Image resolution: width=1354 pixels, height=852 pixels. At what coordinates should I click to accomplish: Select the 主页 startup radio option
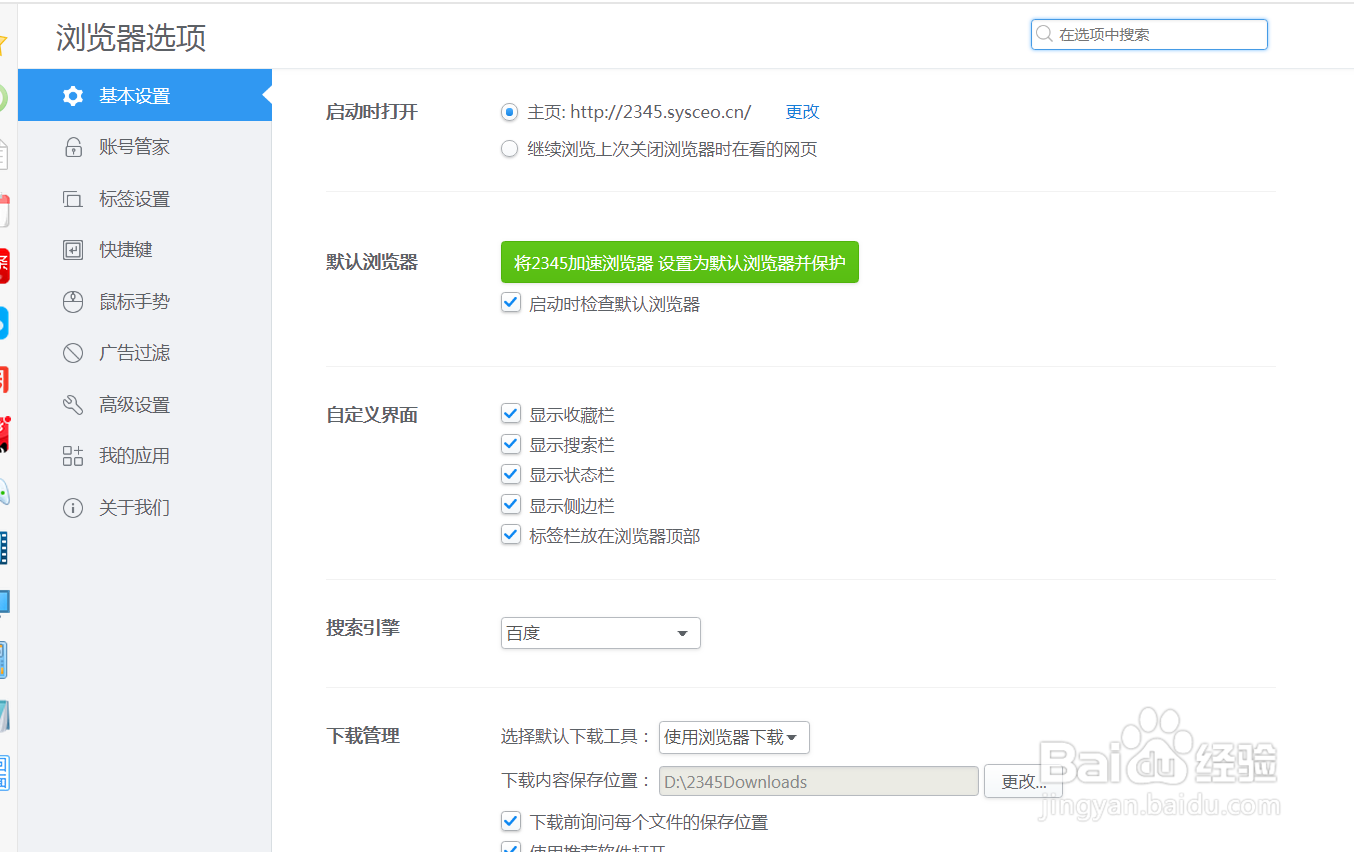coord(510,112)
